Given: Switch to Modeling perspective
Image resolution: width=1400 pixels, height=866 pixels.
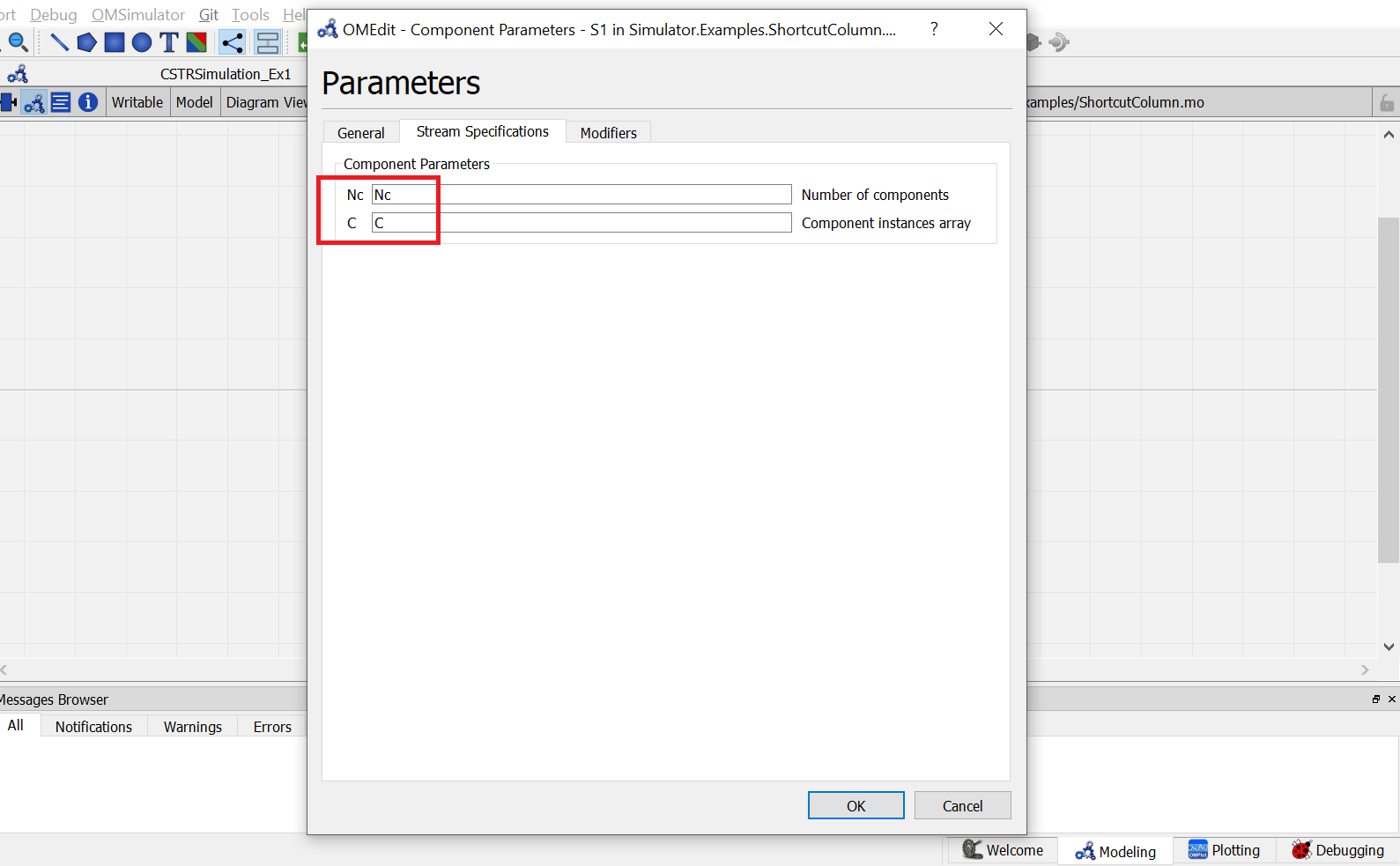Looking at the screenshot, I should click(x=1115, y=851).
